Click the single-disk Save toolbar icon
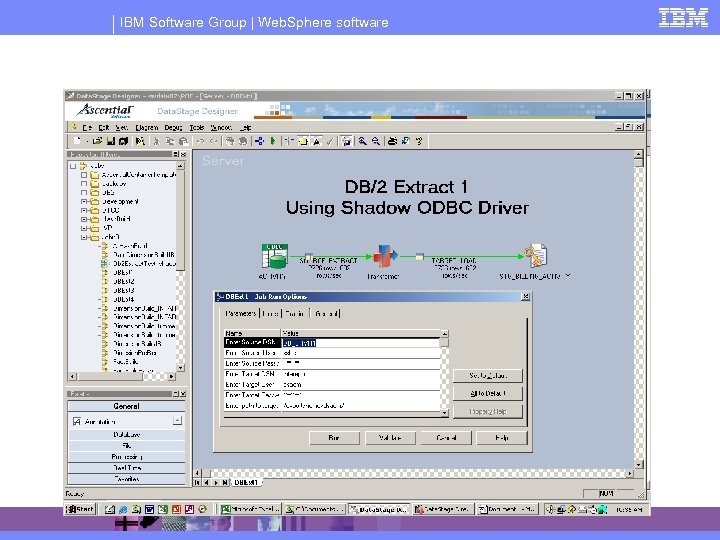 pyautogui.click(x=110, y=141)
